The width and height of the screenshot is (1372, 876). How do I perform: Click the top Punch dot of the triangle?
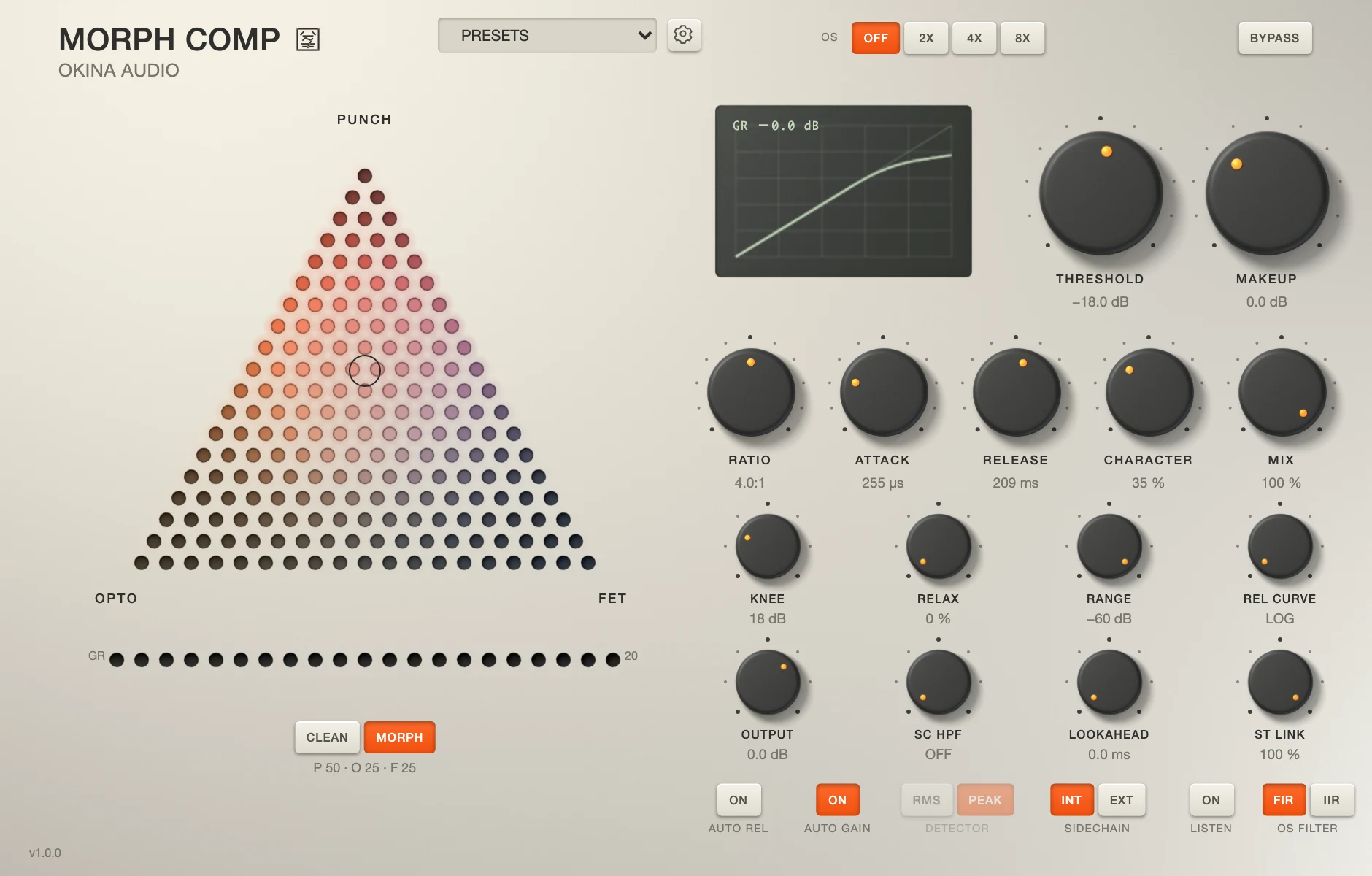point(365,176)
